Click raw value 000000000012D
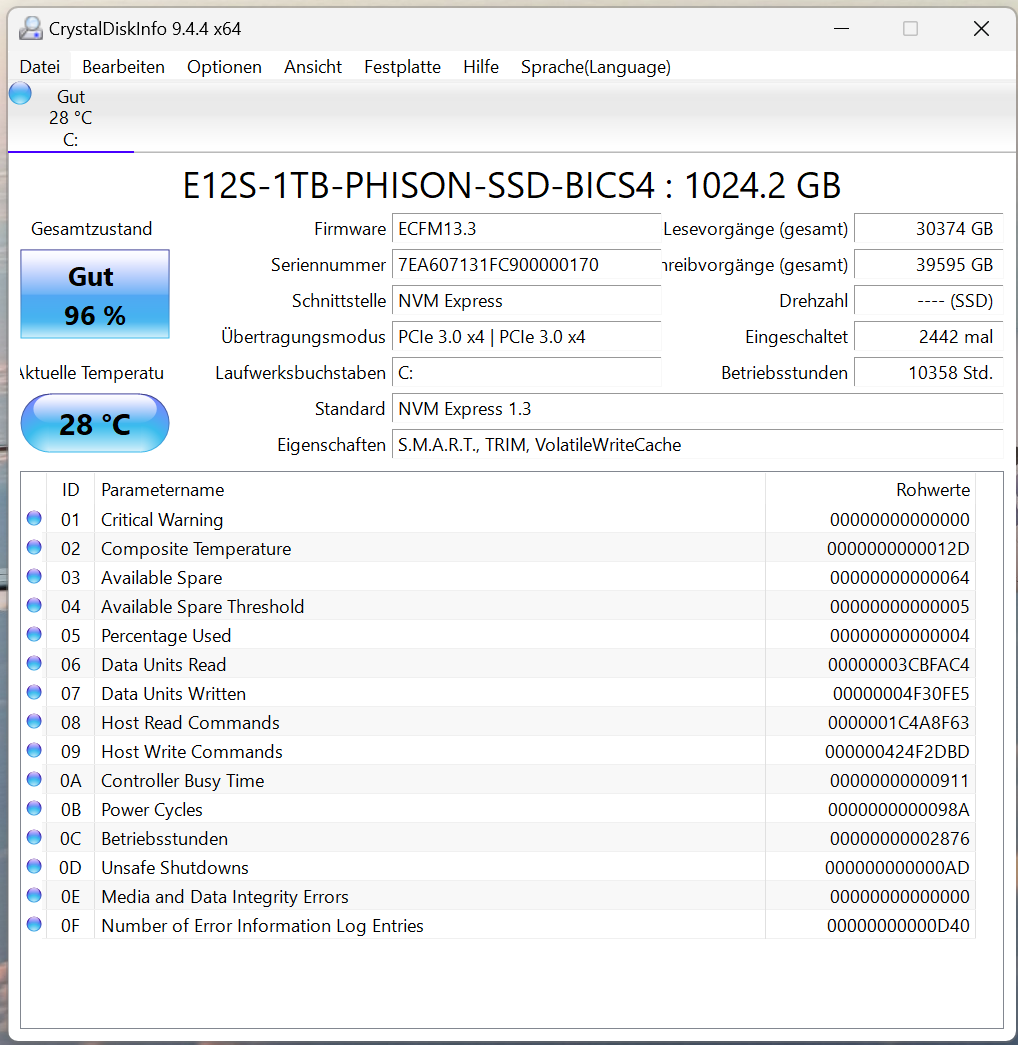Screen dimensions: 1018x1045 point(898,548)
